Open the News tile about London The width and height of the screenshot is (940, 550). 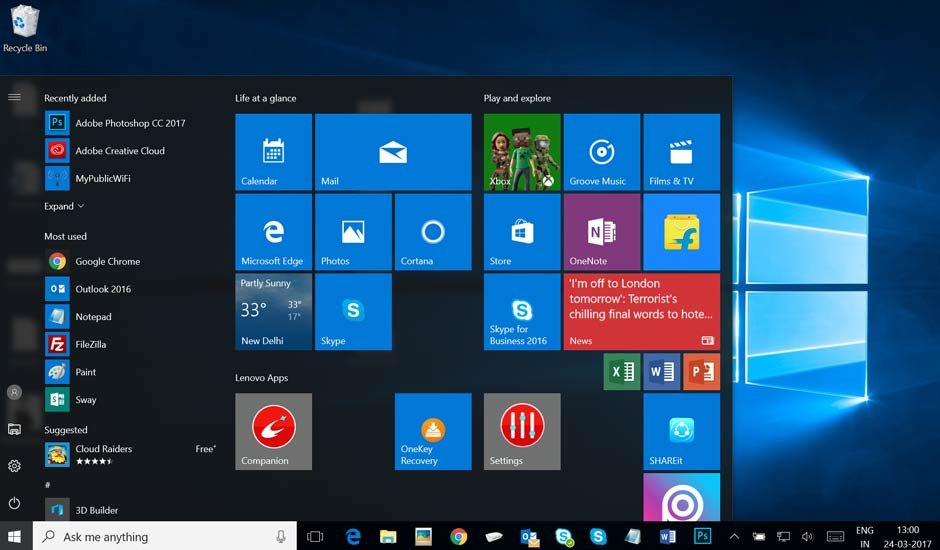(641, 311)
